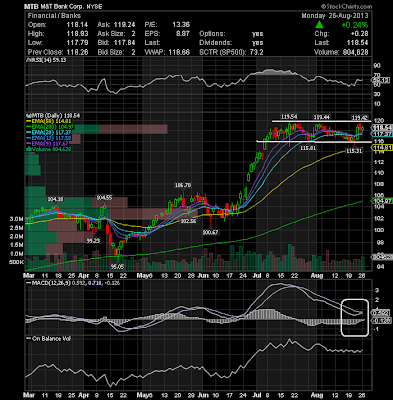Click the Aug label on upper date axis
Image resolution: width=393 pixels, height=400 pixels.
click(x=317, y=276)
